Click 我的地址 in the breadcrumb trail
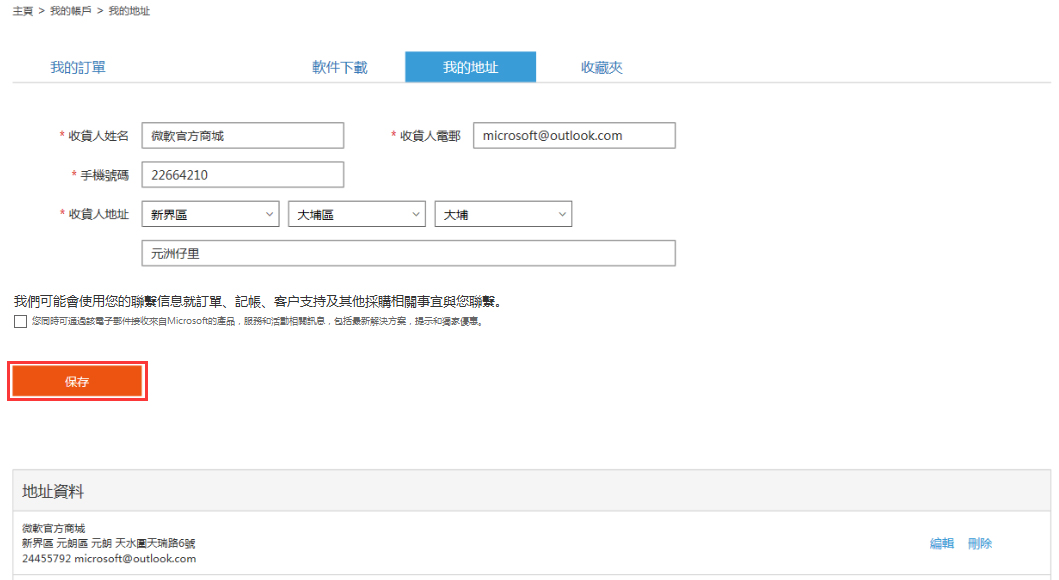 (x=129, y=10)
